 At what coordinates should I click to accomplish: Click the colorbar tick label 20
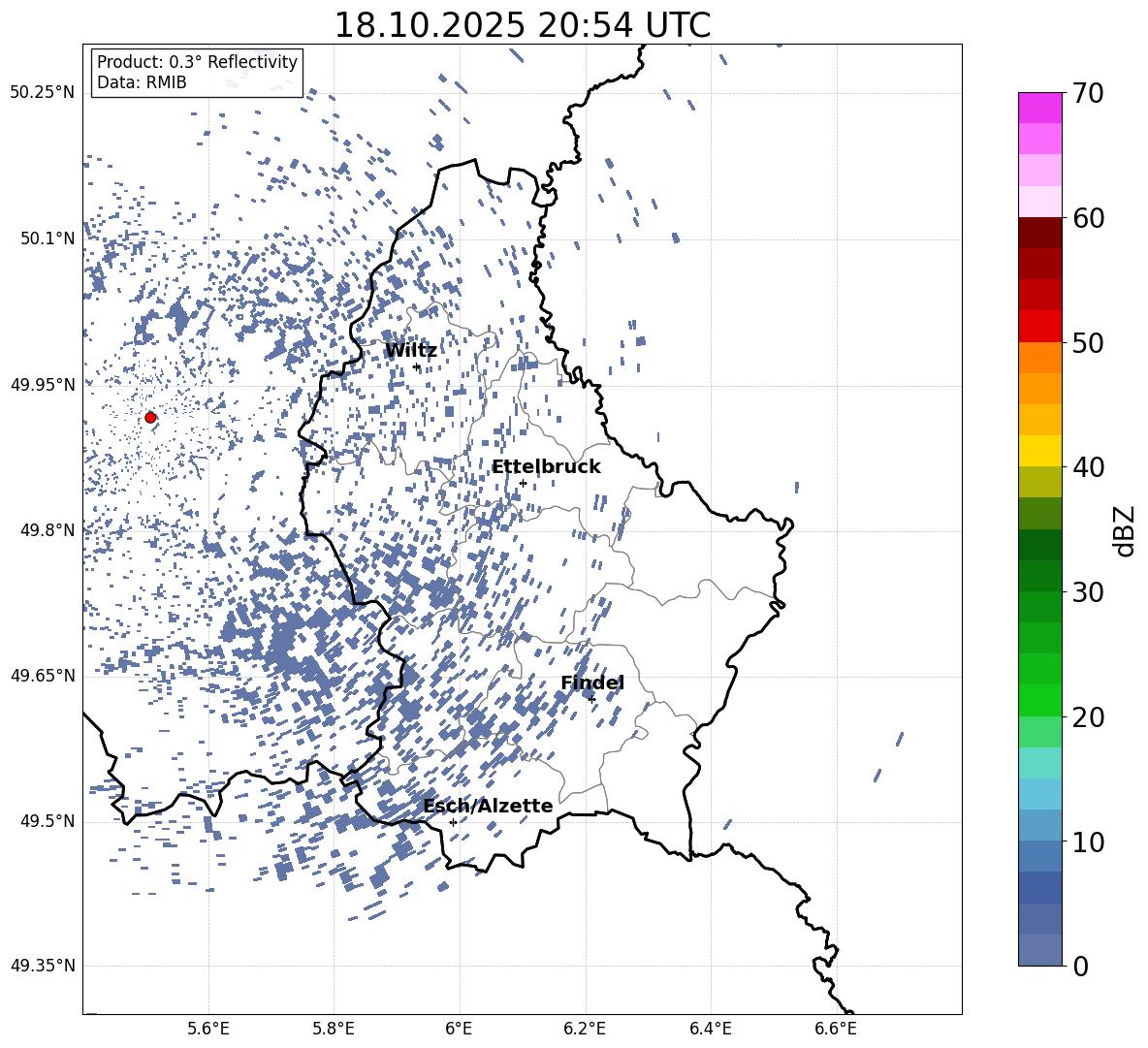pyautogui.click(x=1088, y=716)
